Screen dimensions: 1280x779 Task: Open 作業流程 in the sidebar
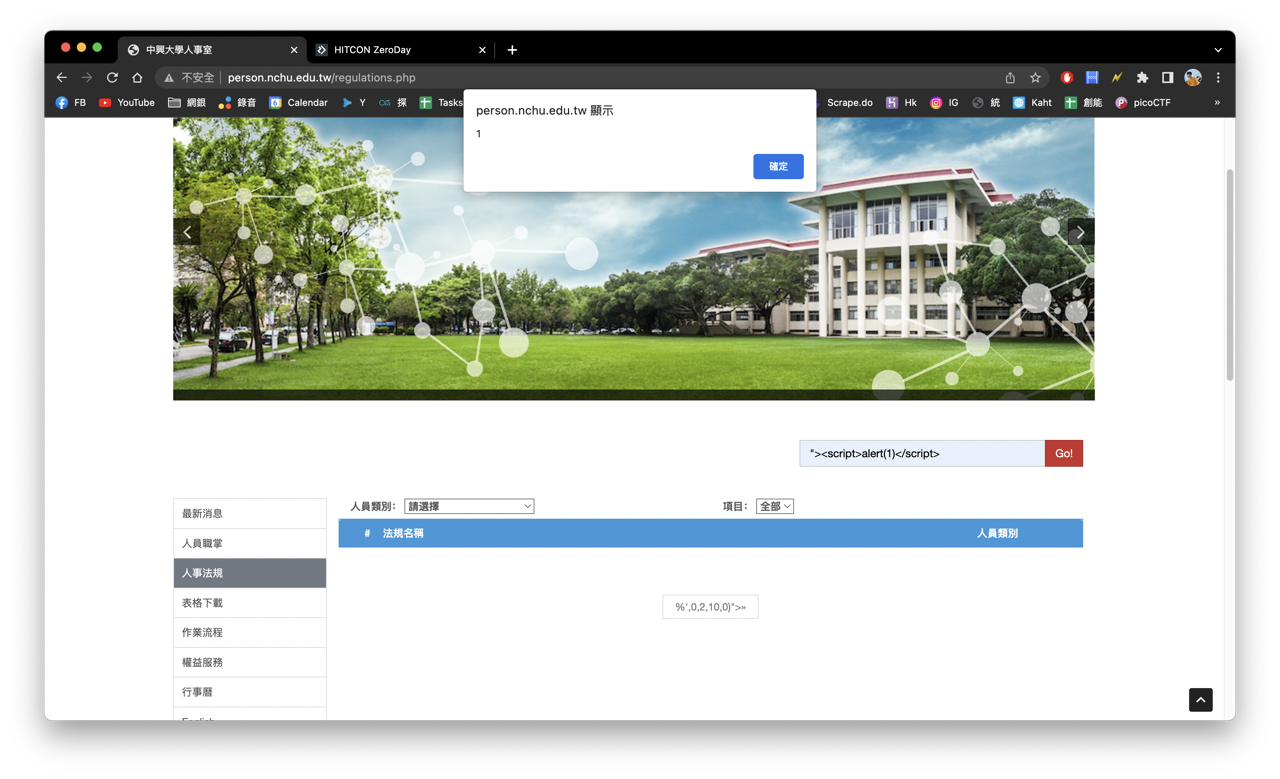point(250,632)
